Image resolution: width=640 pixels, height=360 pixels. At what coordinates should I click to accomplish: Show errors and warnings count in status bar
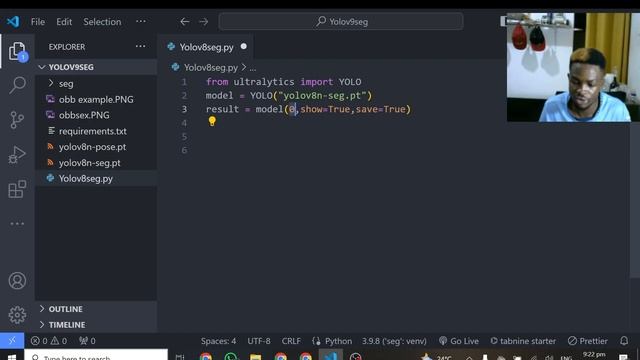49,341
